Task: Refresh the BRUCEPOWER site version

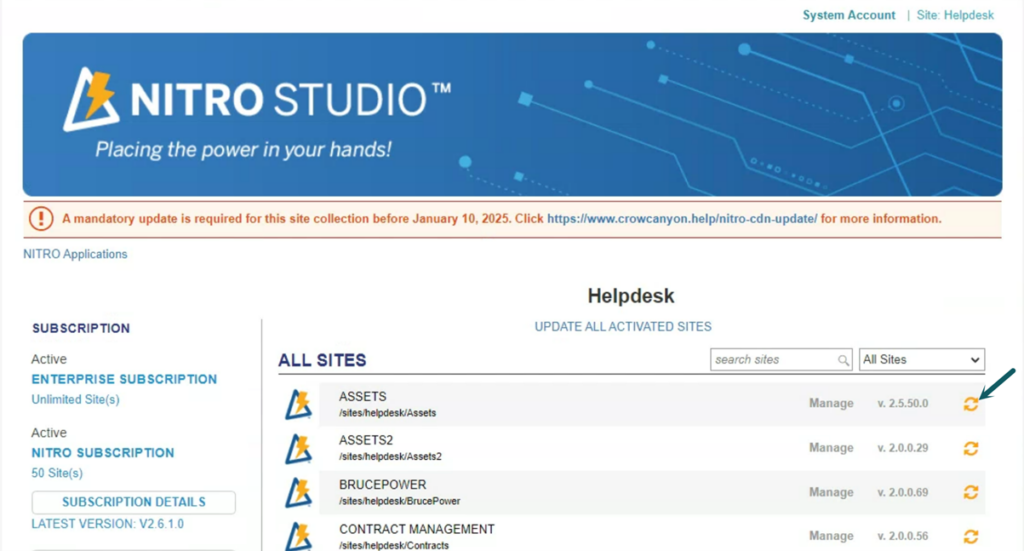Action: coord(970,492)
